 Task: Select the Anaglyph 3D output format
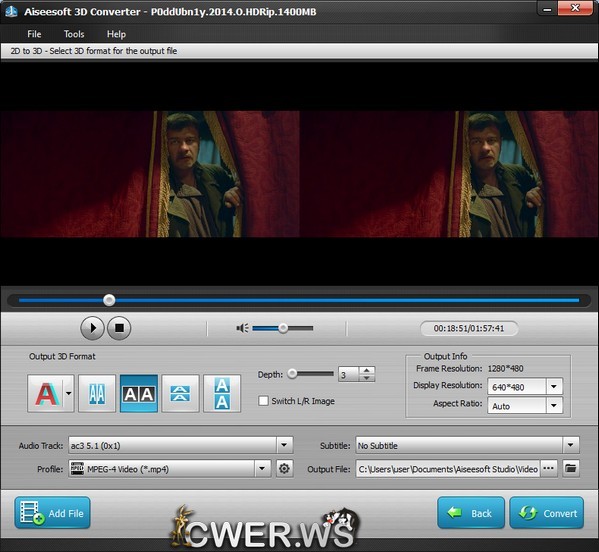pyautogui.click(x=46, y=393)
